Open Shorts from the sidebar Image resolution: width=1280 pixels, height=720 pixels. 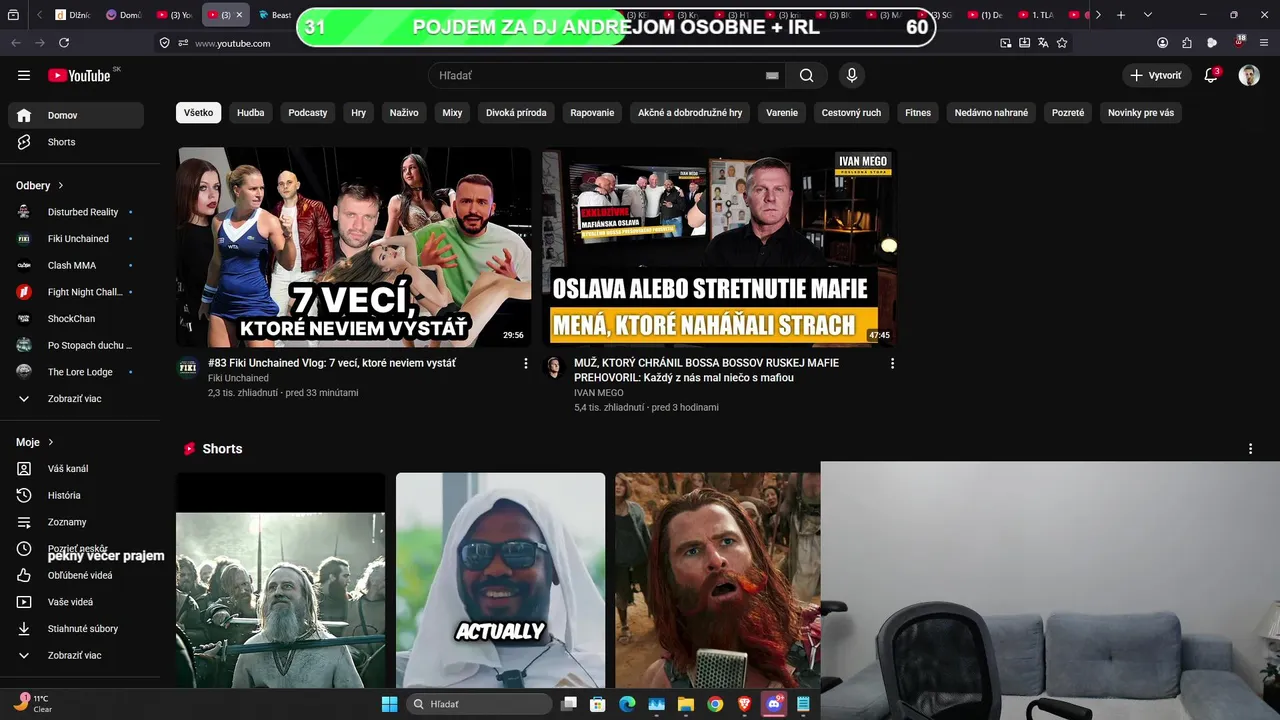click(x=76, y=142)
